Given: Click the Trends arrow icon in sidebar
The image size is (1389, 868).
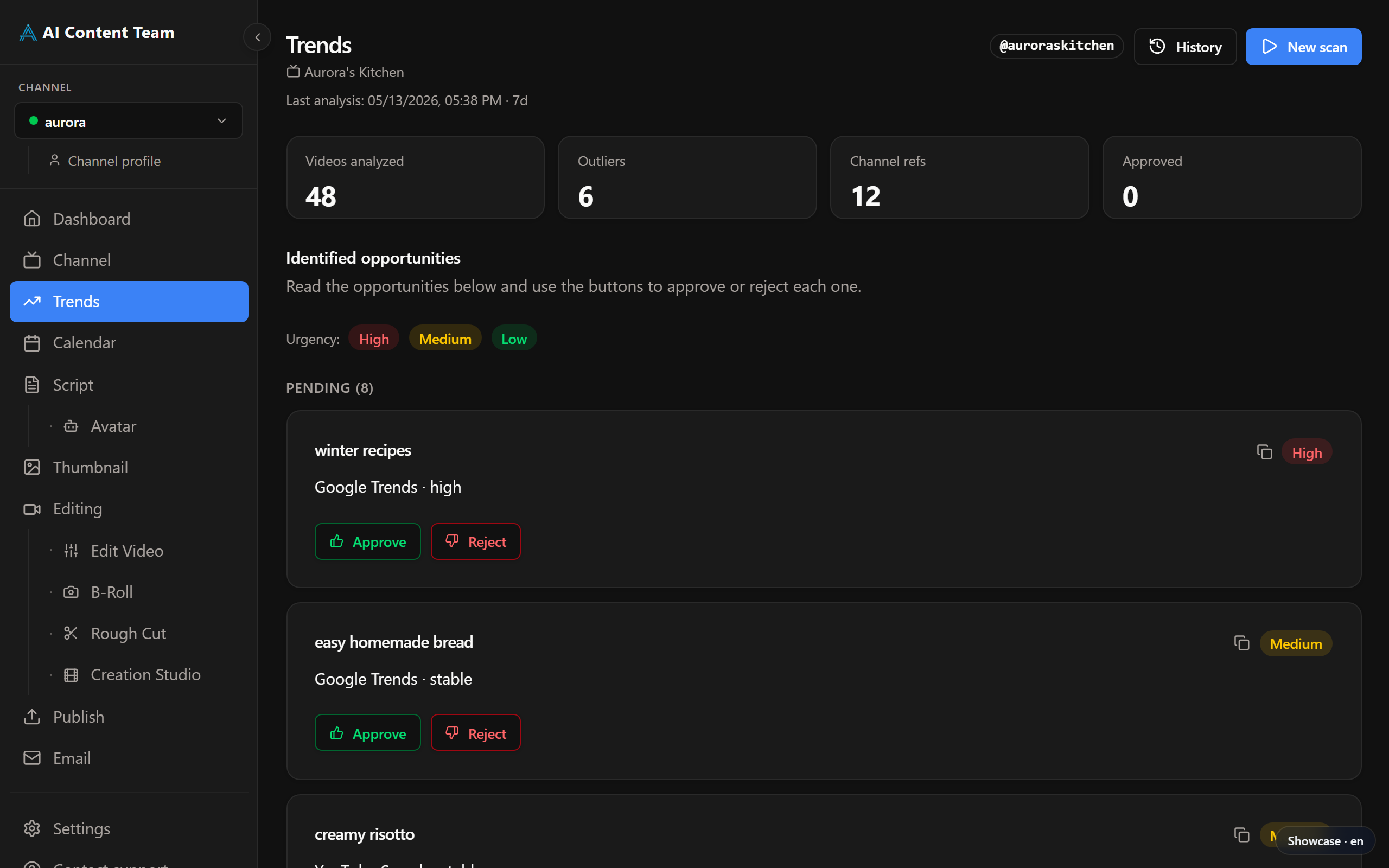Looking at the screenshot, I should (32, 302).
